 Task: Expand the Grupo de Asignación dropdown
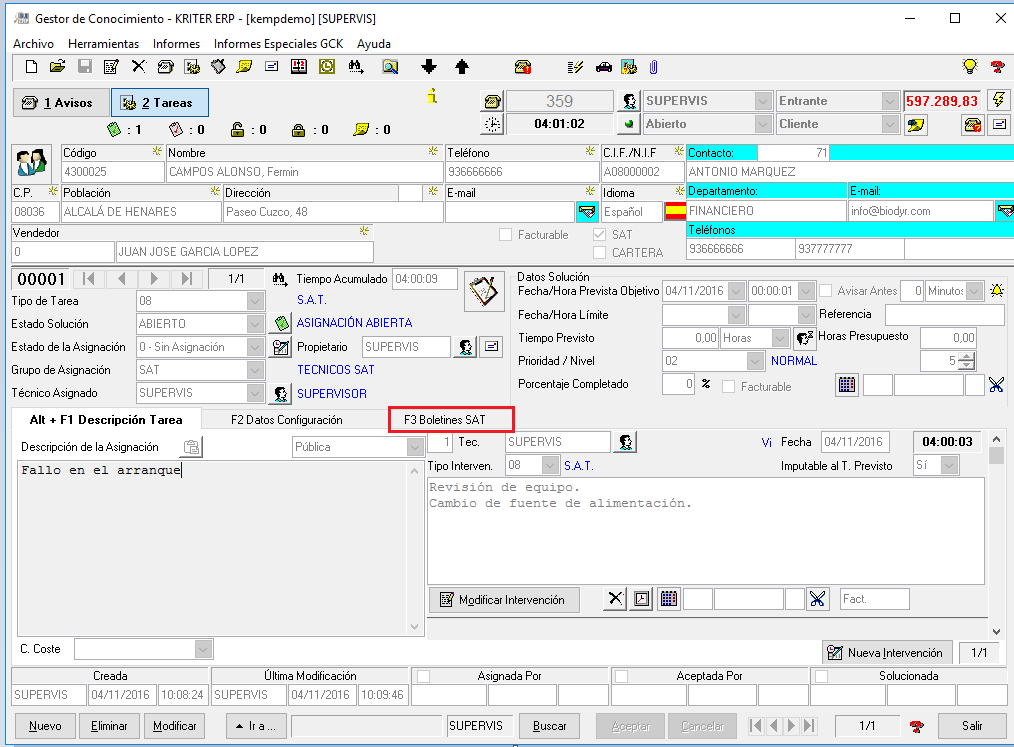(x=255, y=370)
